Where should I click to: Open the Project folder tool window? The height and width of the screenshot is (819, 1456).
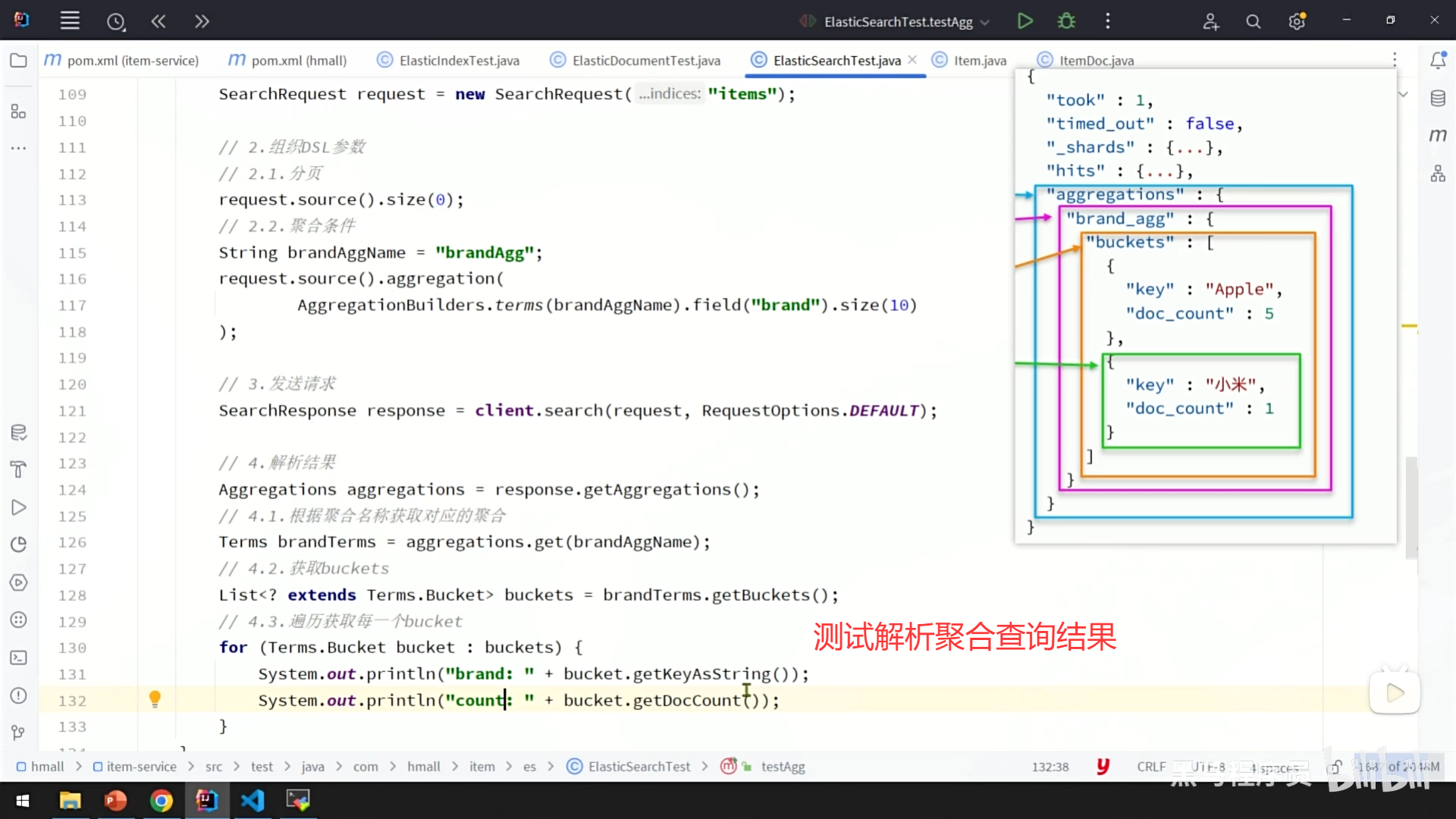coord(18,61)
